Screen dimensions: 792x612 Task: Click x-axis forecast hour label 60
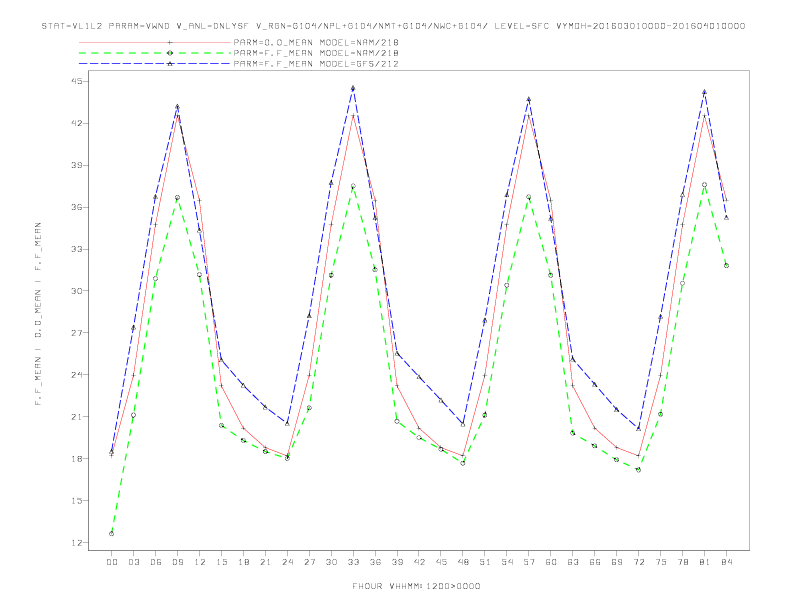551,562
